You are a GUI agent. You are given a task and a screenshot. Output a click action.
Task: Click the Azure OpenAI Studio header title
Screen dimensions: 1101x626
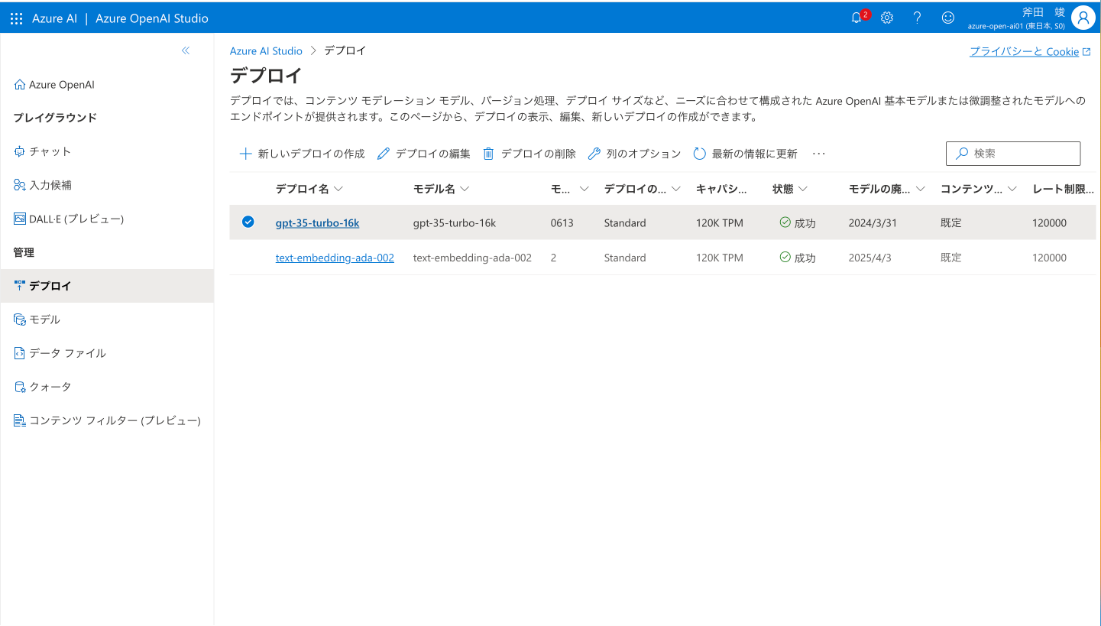tap(152, 19)
